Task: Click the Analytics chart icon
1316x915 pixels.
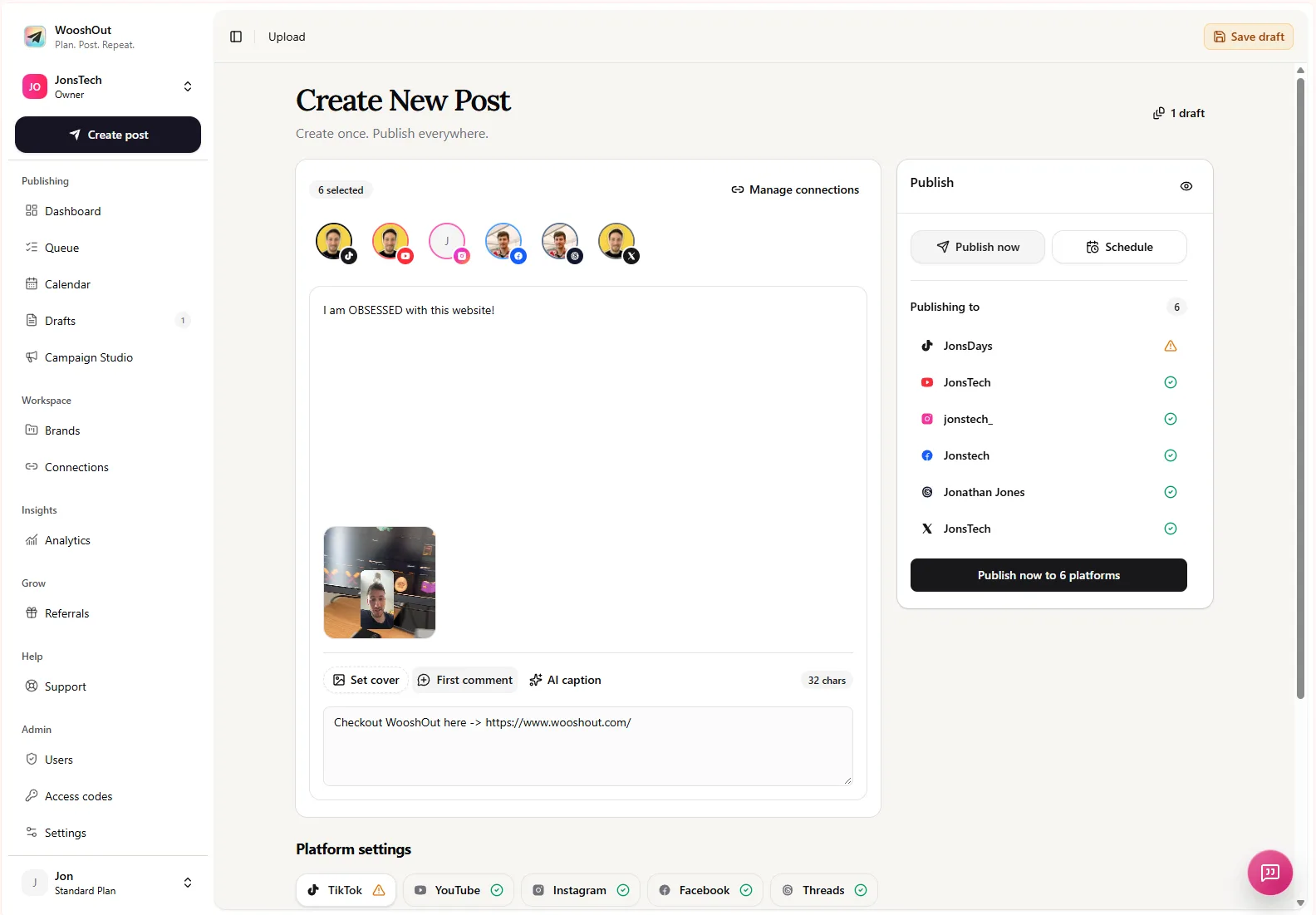Action: click(x=32, y=540)
